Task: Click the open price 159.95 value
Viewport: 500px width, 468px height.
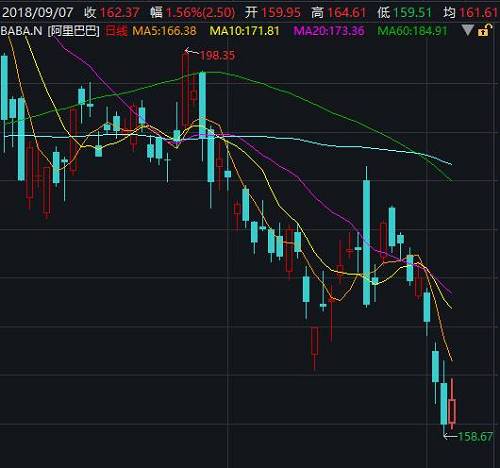Action: [281, 13]
